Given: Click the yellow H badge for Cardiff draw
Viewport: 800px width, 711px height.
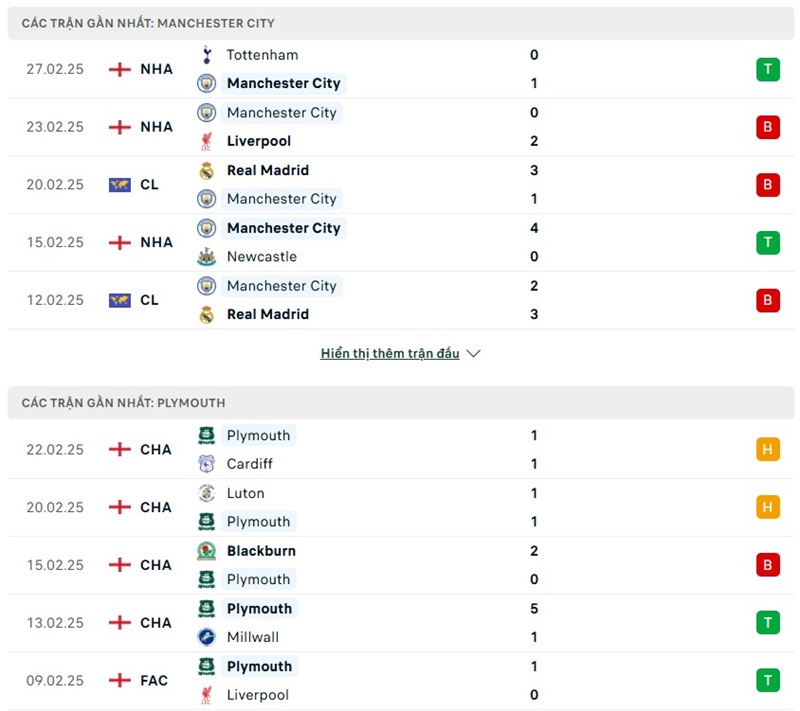Looking at the screenshot, I should point(767,449).
